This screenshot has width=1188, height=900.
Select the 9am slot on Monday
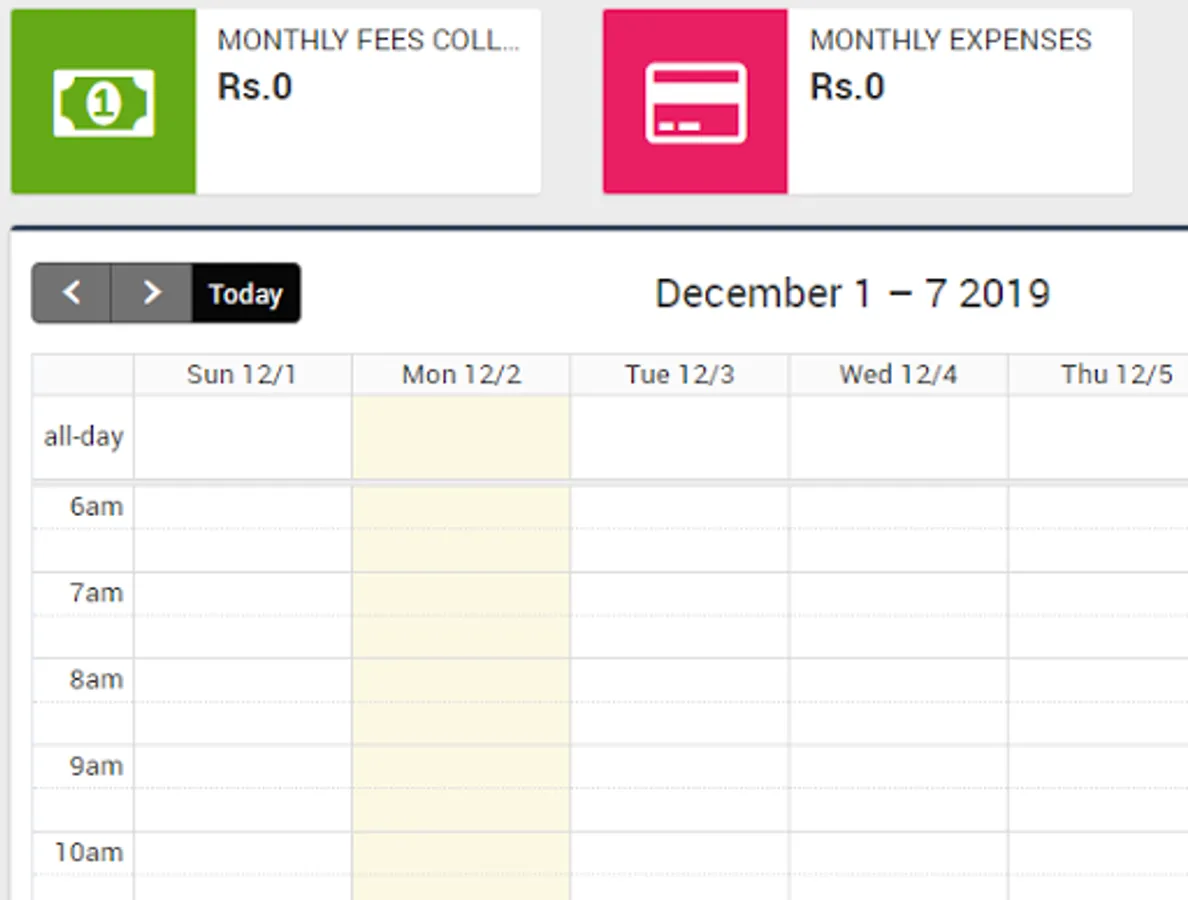pyautogui.click(x=461, y=767)
